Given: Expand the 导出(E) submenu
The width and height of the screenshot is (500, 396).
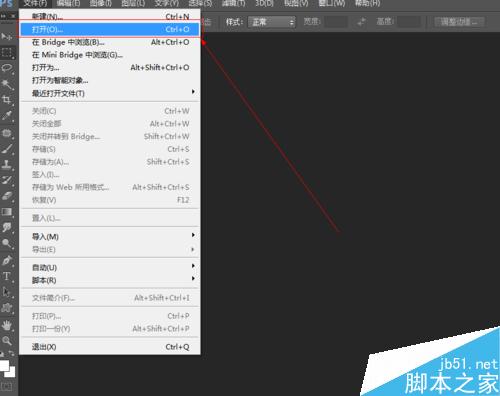Looking at the screenshot, I should click(110, 249).
